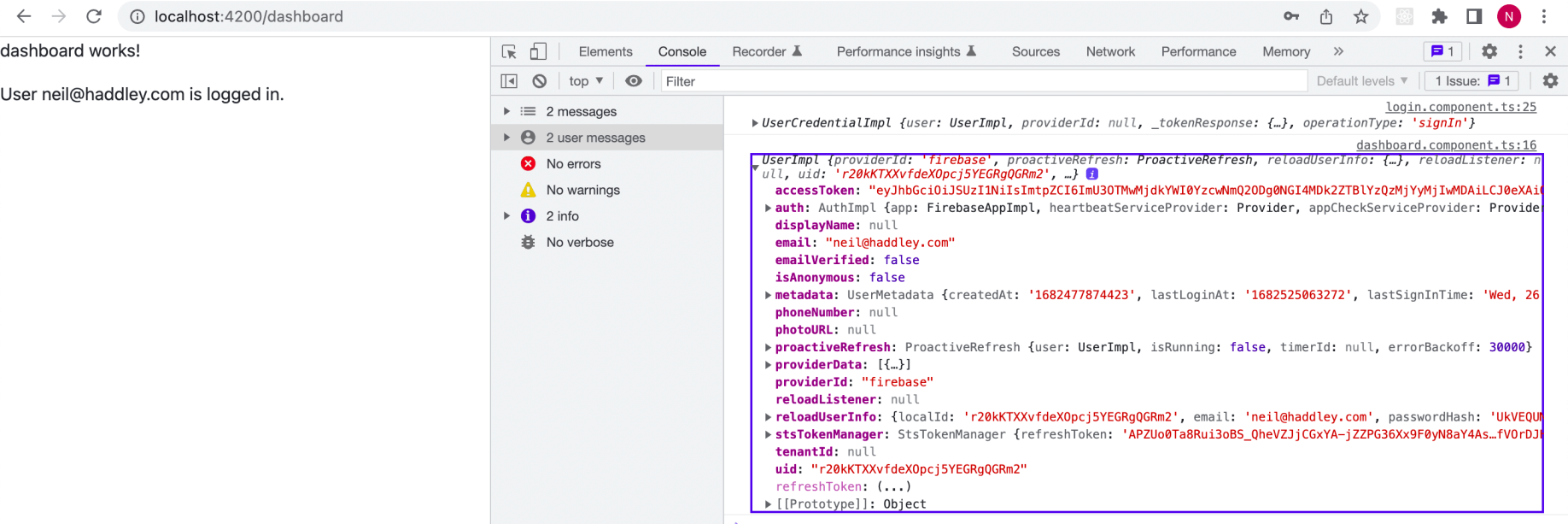
Task: Open the dashboard.component.ts:16 source link
Action: pyautogui.click(x=1446, y=145)
